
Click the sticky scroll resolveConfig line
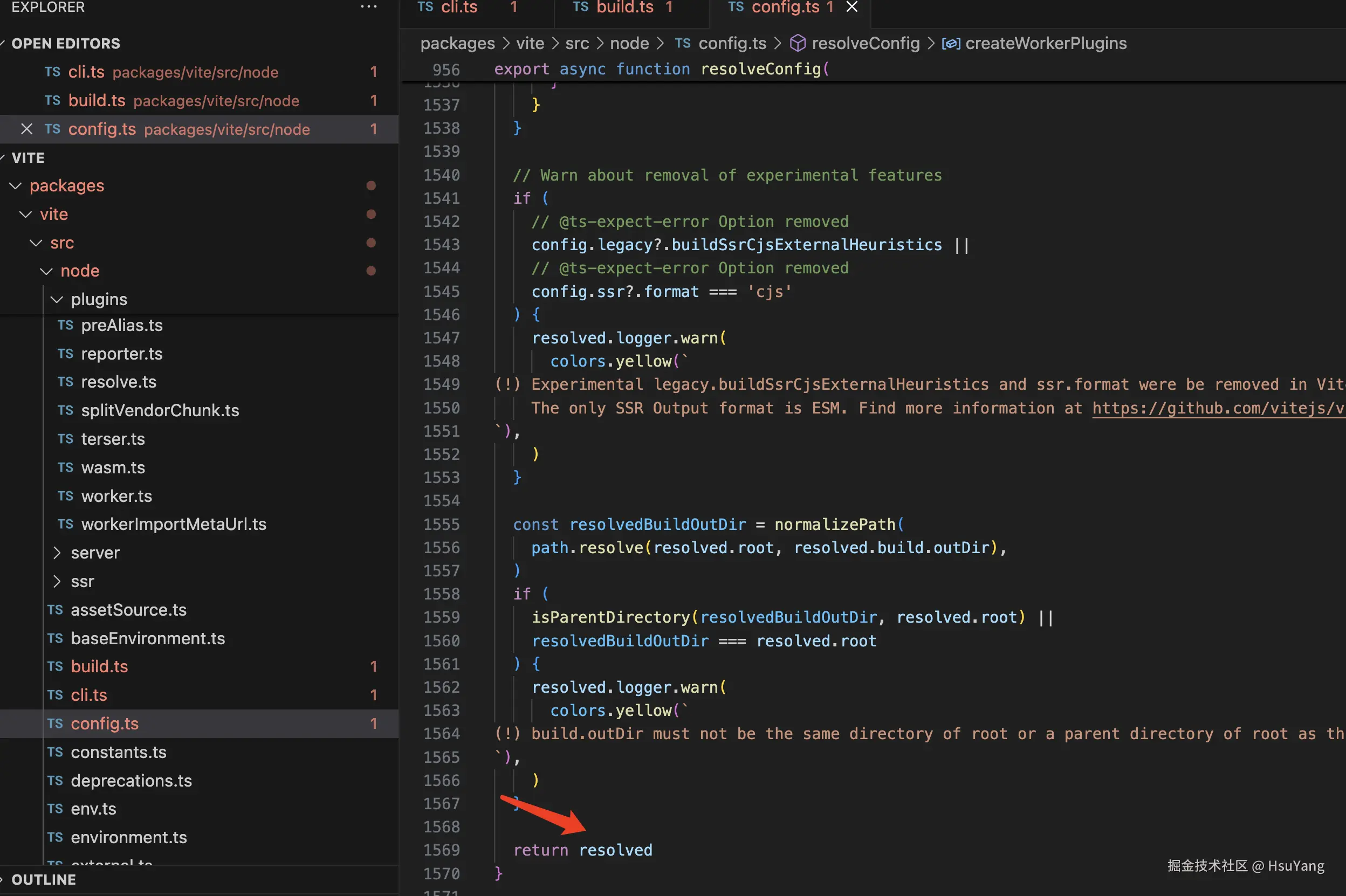pyautogui.click(x=760, y=69)
